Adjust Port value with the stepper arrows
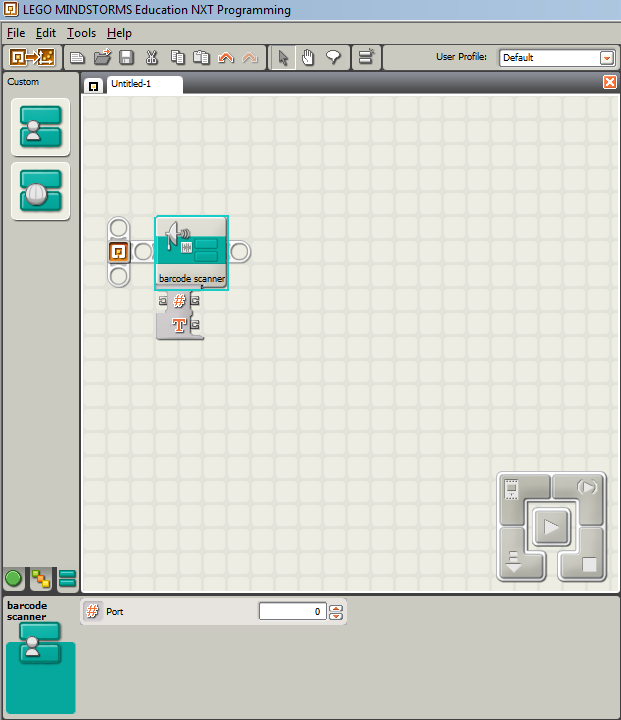Screen dimensions: 621x720 (x=336, y=612)
